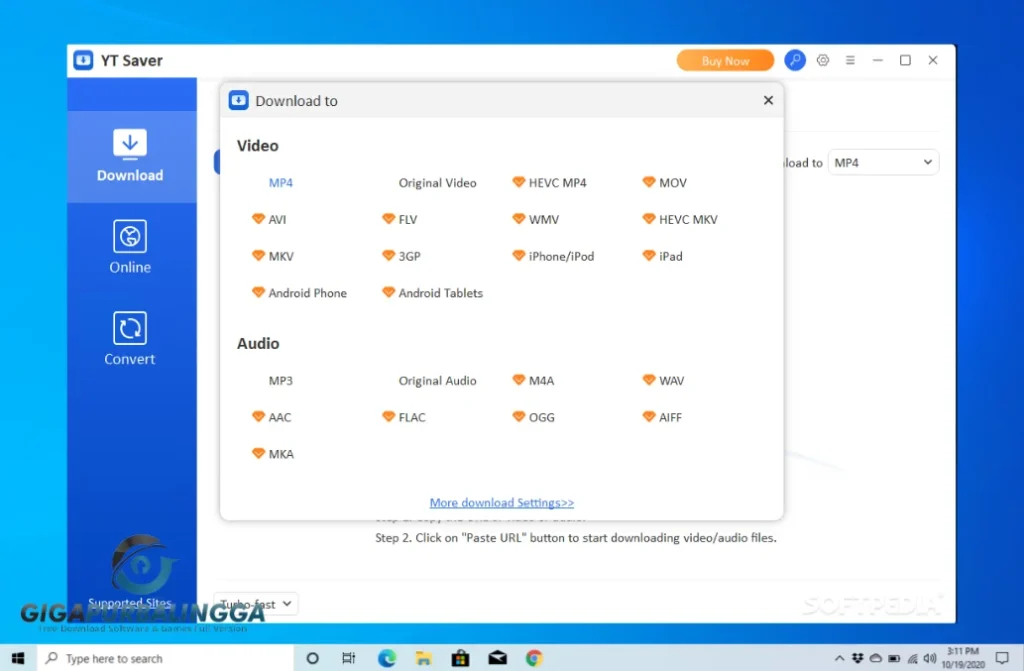
Task: Open the hamburger menu icon
Action: [849, 60]
